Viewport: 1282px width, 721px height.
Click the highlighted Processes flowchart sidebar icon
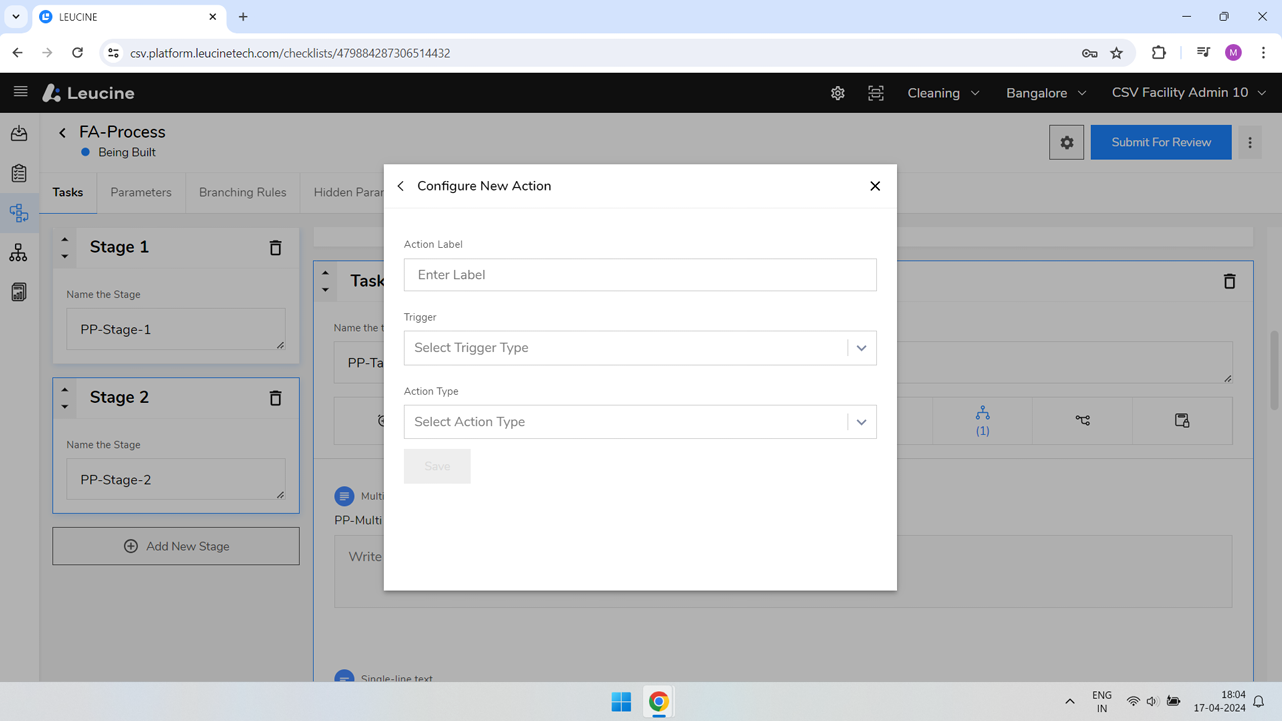(x=18, y=212)
